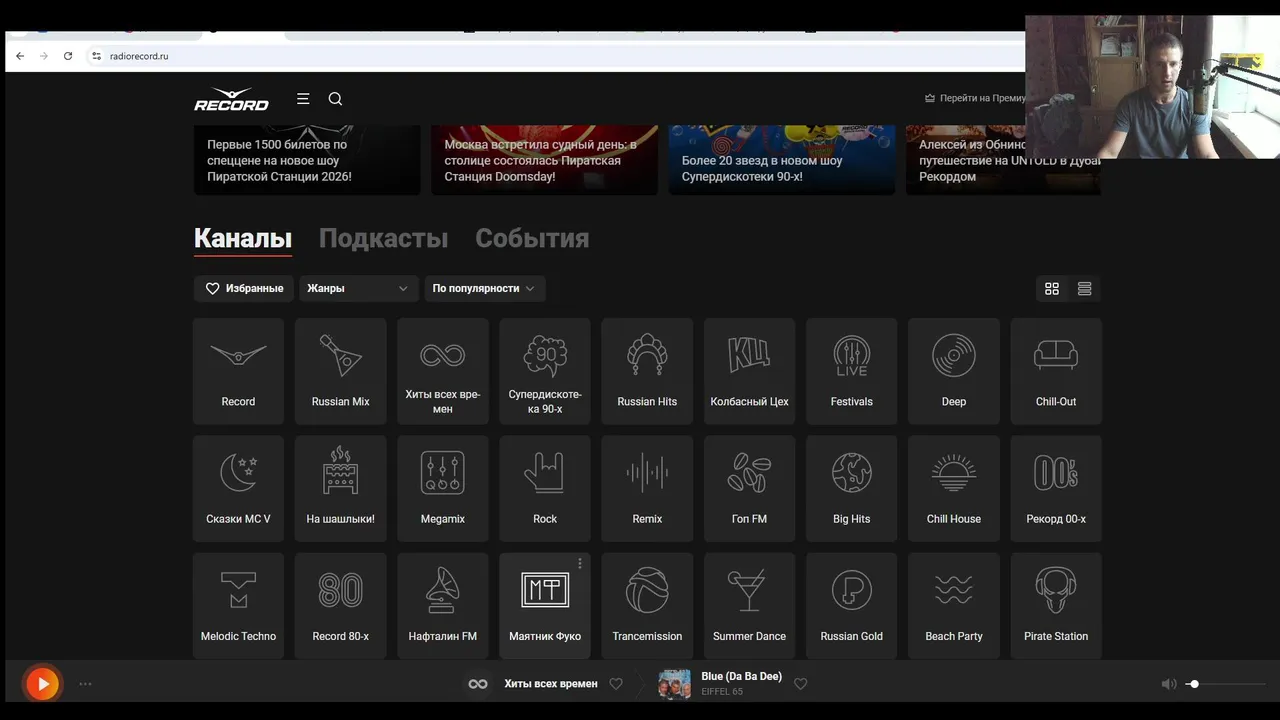Open the Record channel tile
Screen dimensions: 1280x720
point(238,371)
